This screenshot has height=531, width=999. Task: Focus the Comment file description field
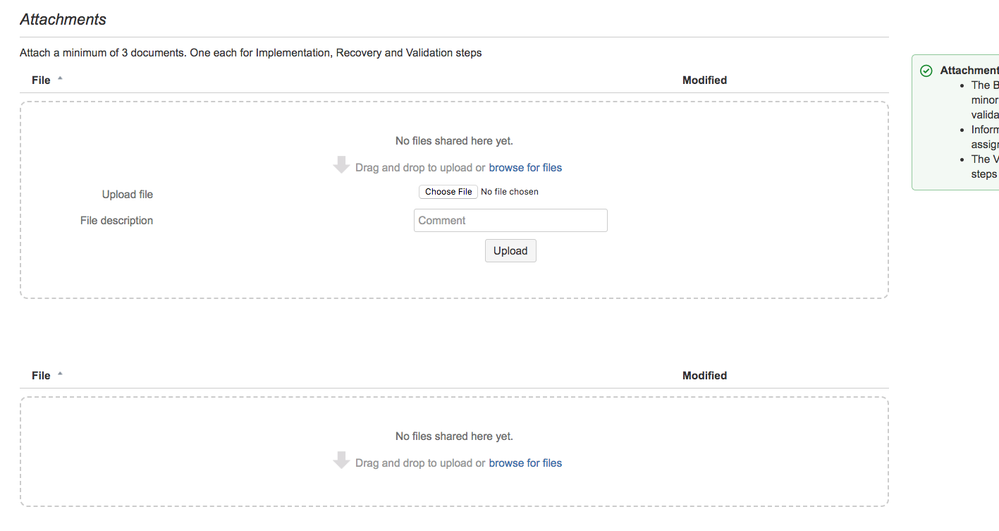pyautogui.click(x=510, y=221)
